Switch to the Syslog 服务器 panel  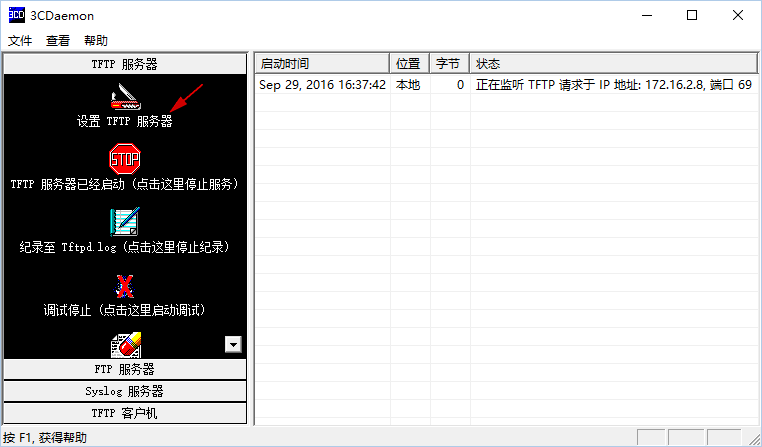(x=125, y=391)
